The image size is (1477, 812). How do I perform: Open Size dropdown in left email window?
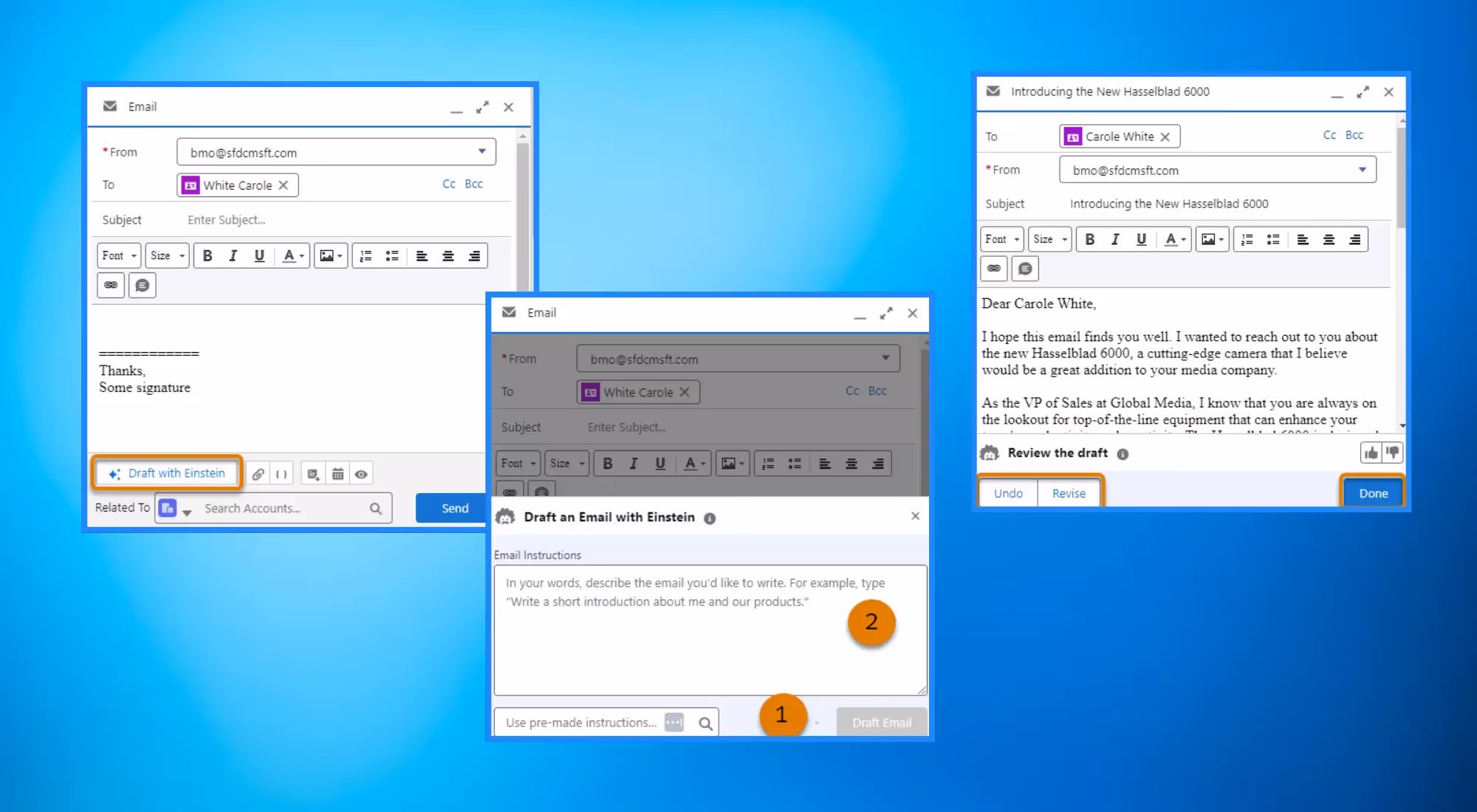tap(167, 255)
